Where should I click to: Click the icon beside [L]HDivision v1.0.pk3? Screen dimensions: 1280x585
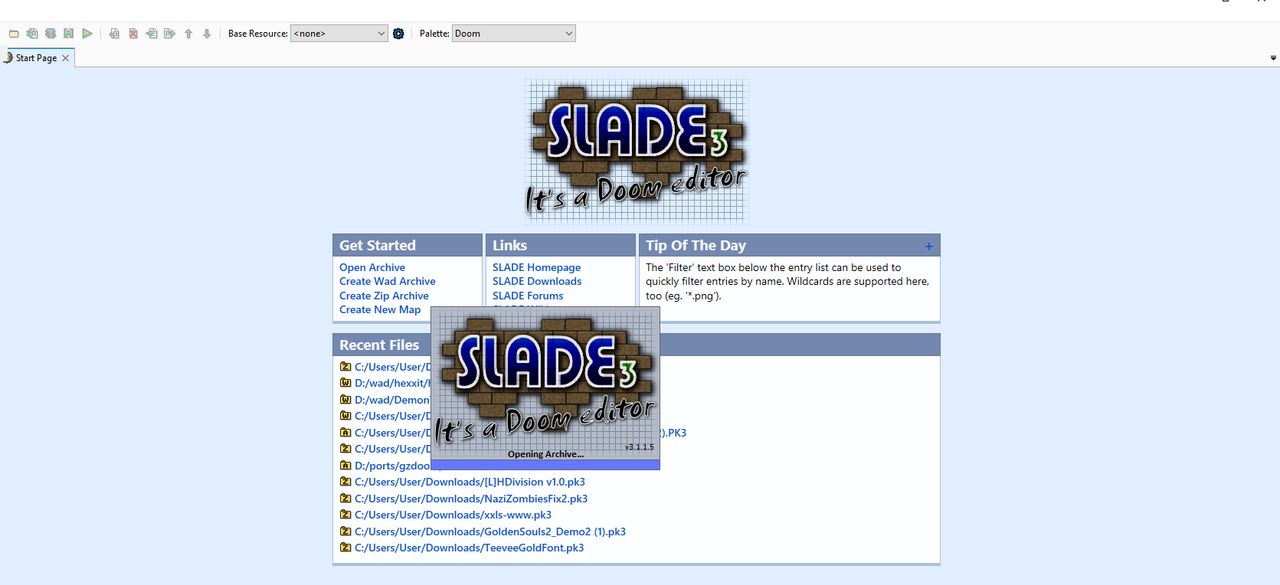(x=345, y=482)
